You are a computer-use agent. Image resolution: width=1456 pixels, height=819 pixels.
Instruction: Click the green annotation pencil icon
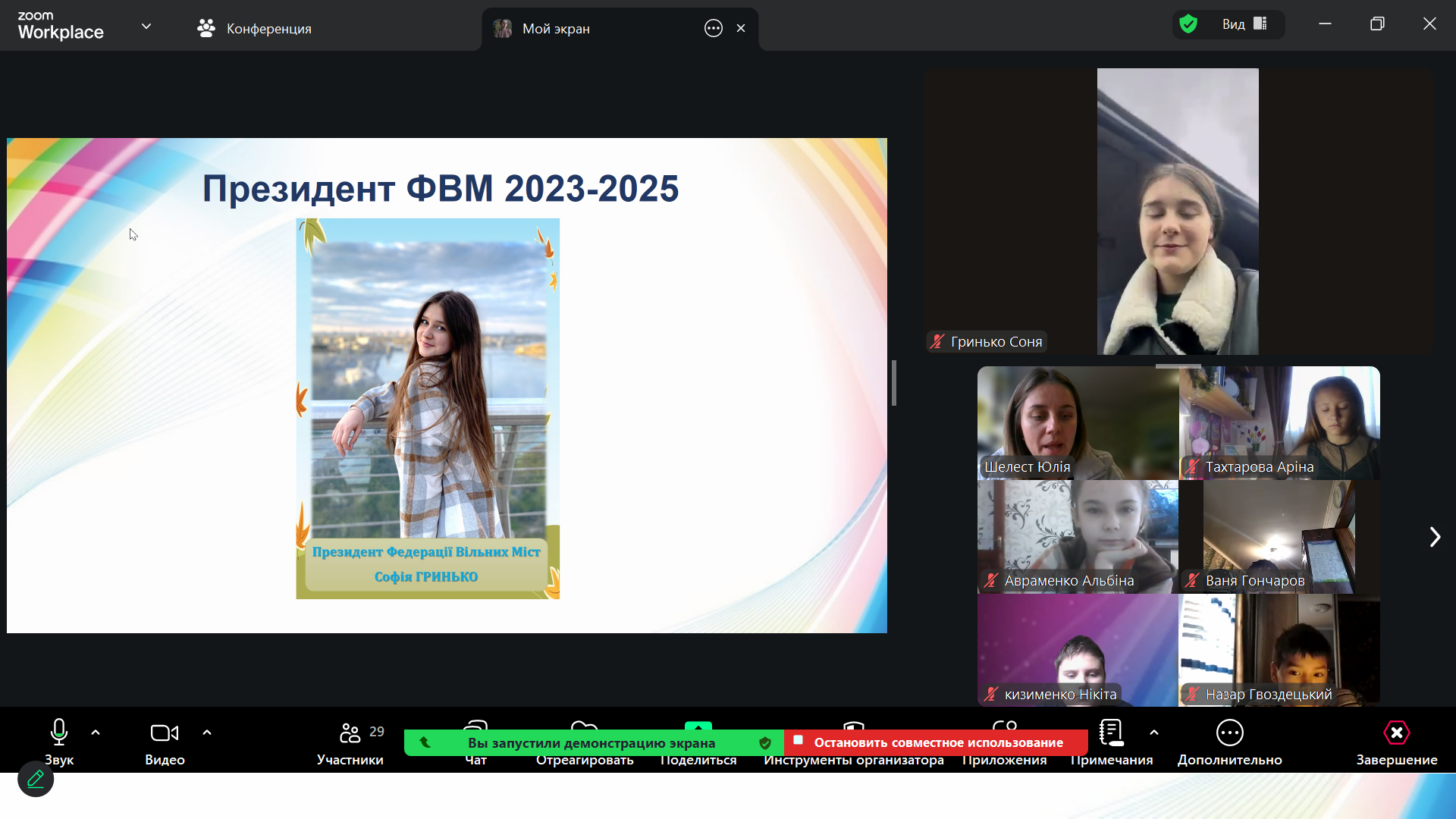click(36, 779)
